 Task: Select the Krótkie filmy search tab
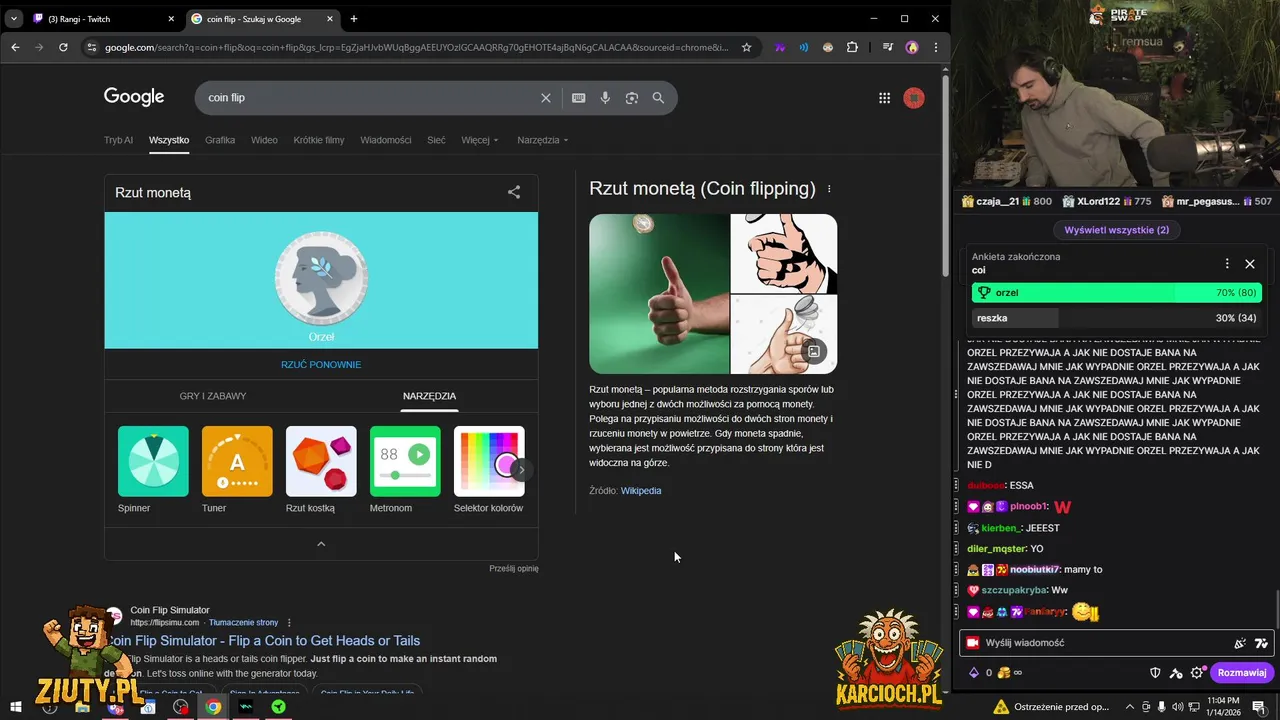[319, 140]
